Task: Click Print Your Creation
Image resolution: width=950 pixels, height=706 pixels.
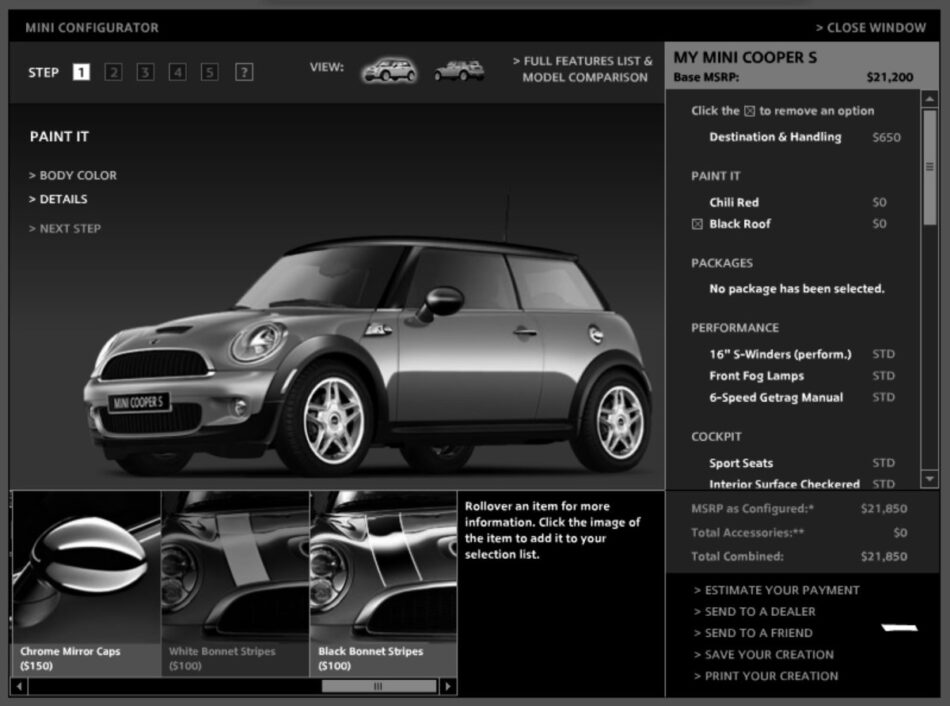Action: 766,676
